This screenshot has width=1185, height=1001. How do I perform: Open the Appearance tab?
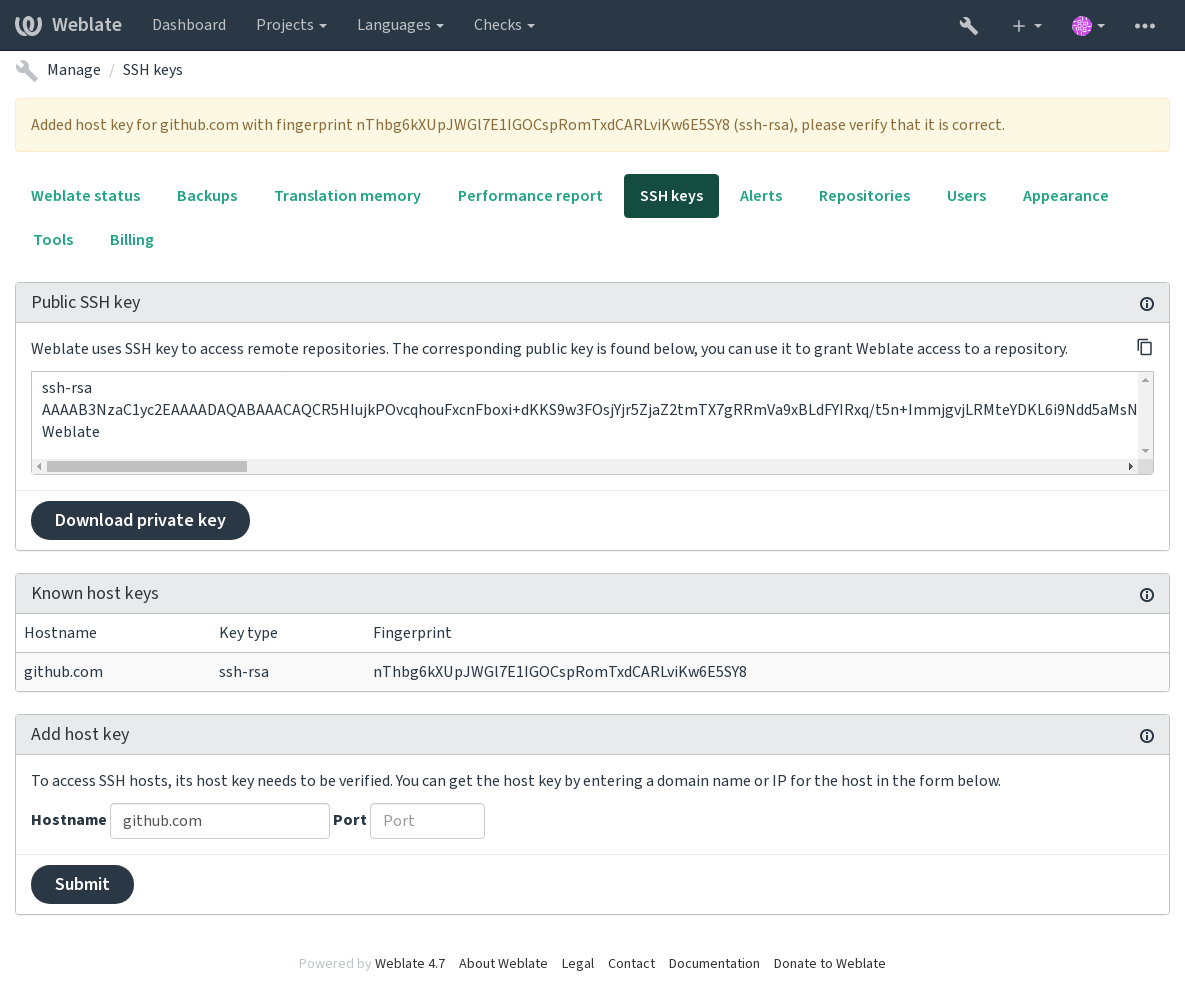coord(1065,196)
